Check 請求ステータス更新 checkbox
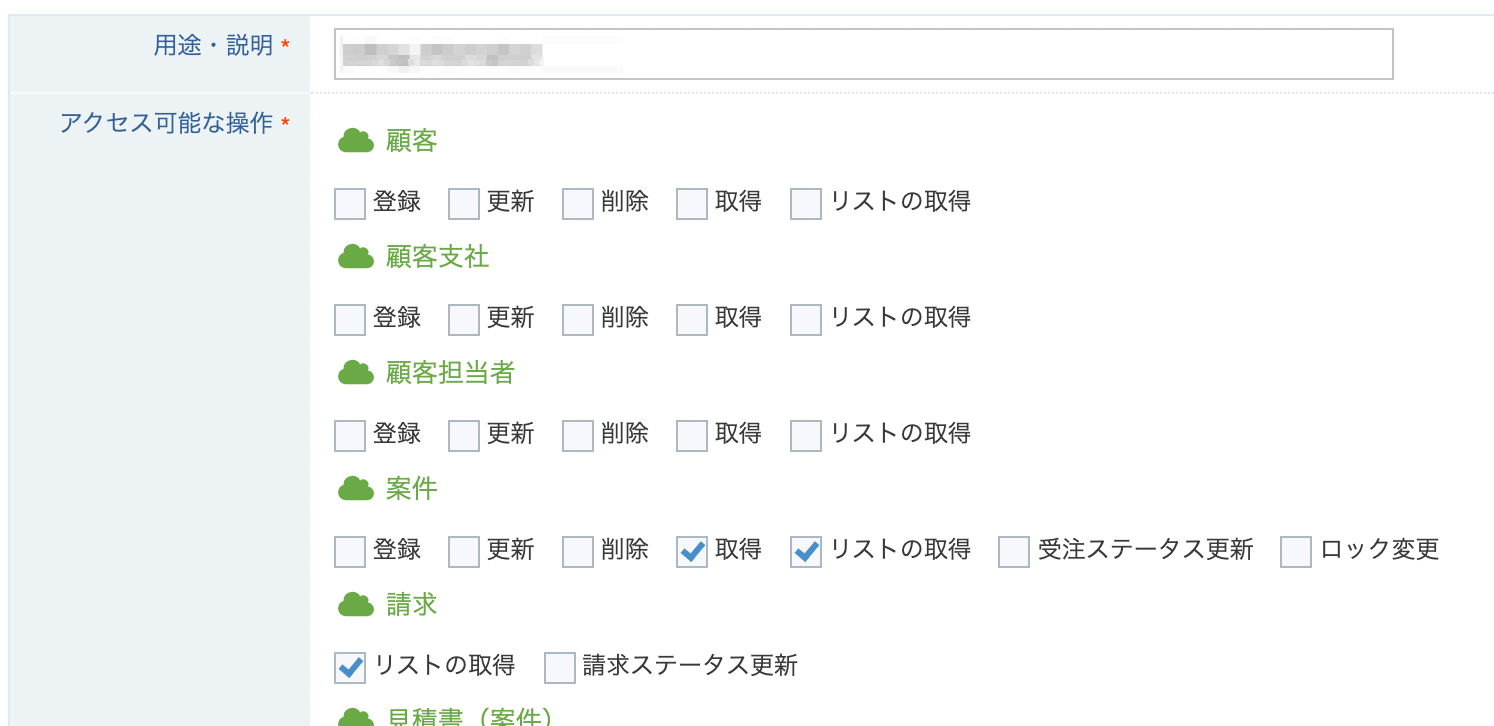Screen dimensions: 1494x726 [x=560, y=668]
